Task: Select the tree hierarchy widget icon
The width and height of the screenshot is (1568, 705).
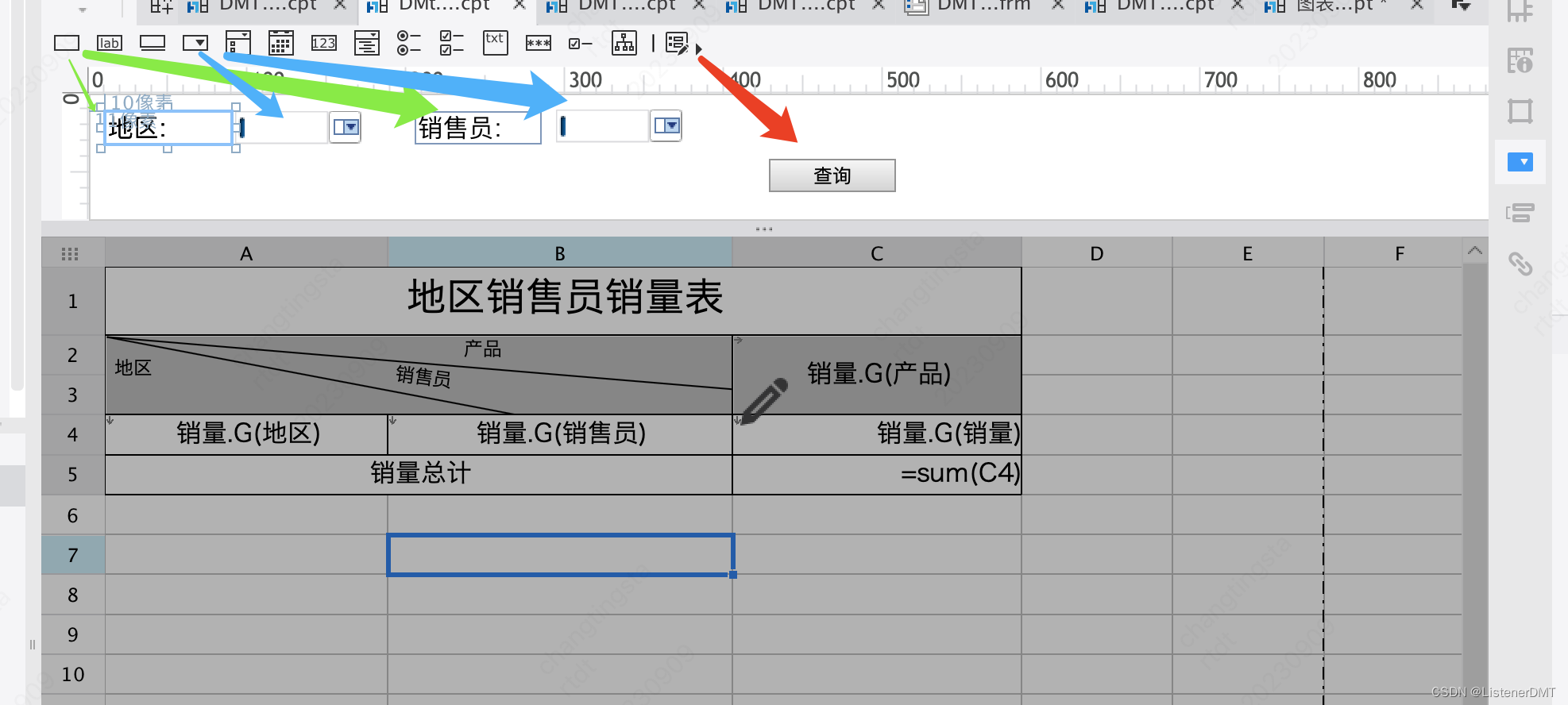Action: (x=624, y=43)
